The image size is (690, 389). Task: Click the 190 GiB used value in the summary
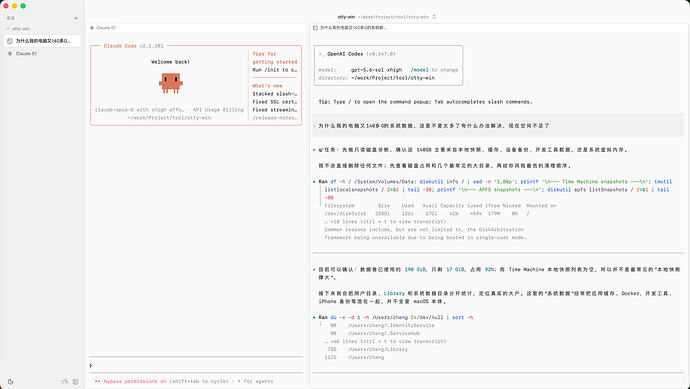(415, 270)
